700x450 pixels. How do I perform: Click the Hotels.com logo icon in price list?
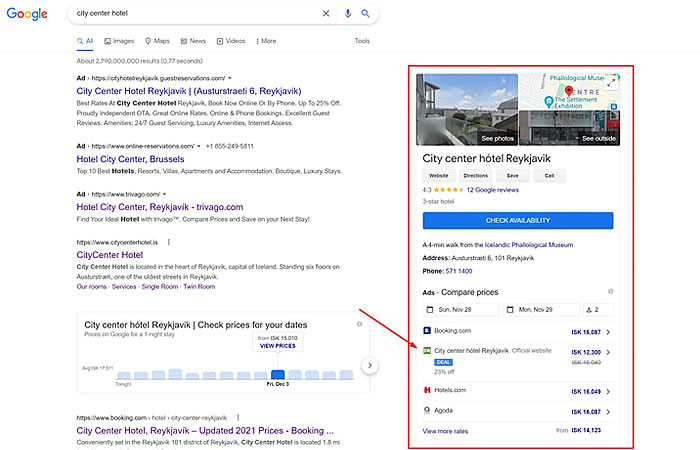click(427, 390)
